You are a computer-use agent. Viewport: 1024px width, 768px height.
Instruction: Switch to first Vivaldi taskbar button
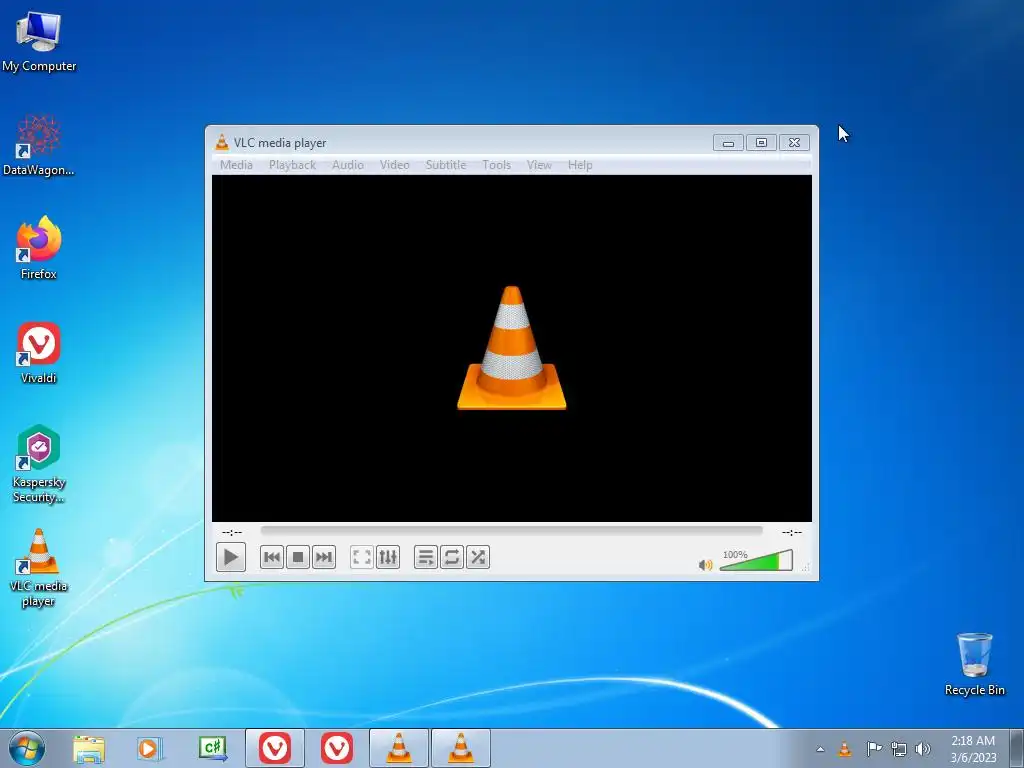click(x=275, y=748)
